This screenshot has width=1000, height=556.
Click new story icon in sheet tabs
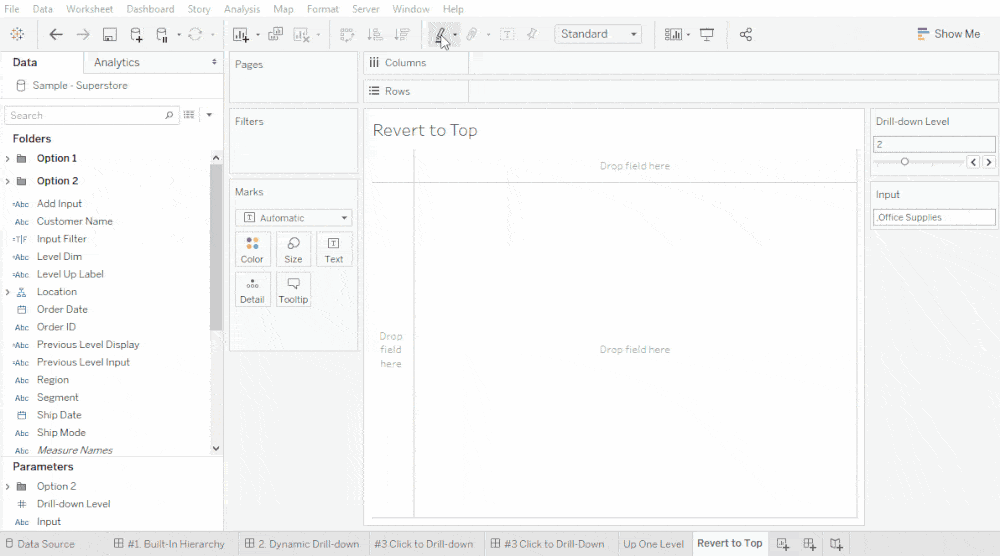[x=836, y=544]
